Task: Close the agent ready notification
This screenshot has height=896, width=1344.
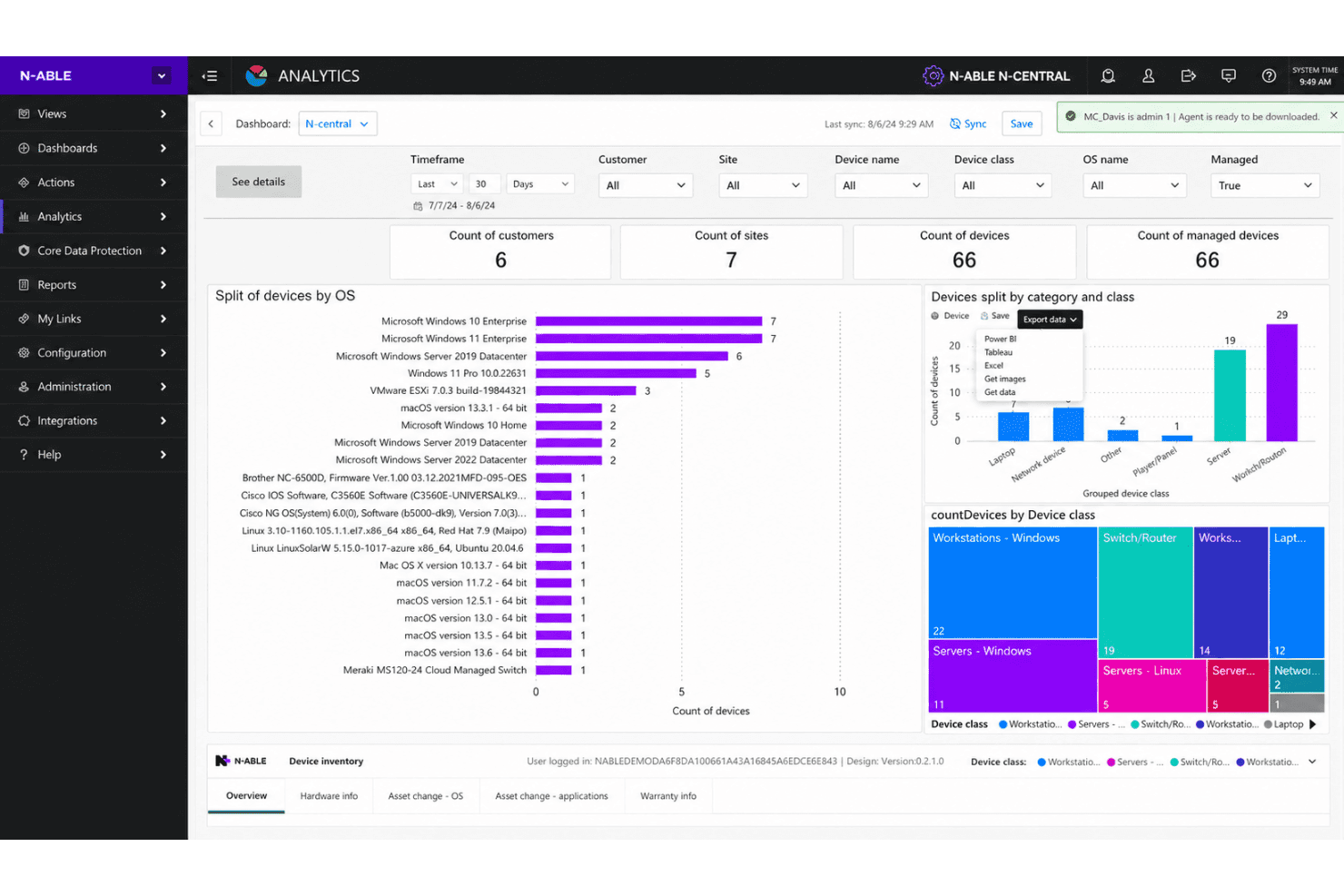Action: tap(1333, 115)
